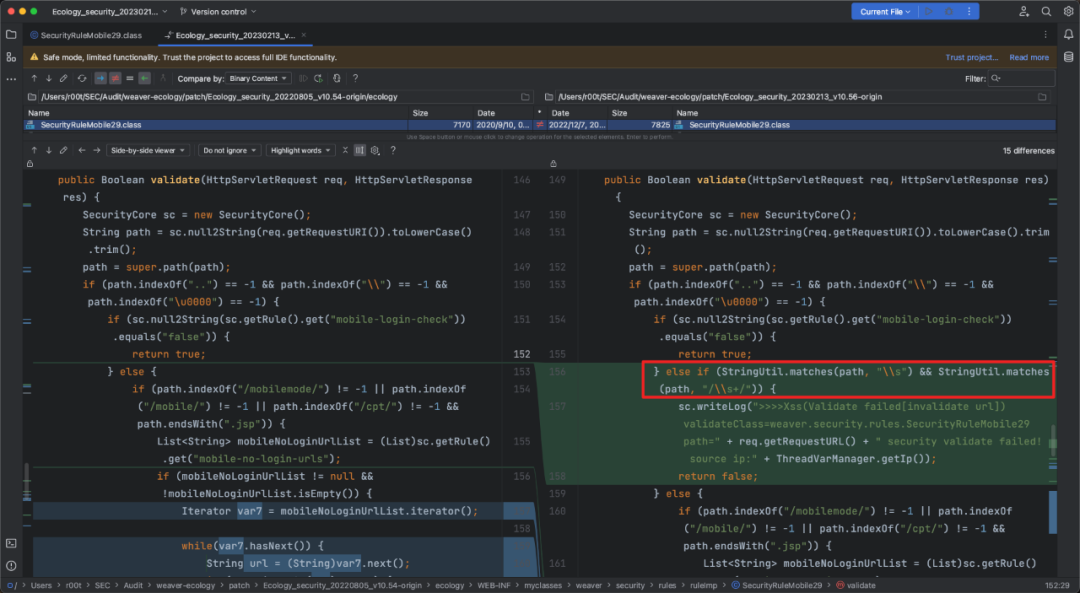Screen dimensions: 1080x593
Task: Open Code With Me user icon
Action: point(1024,12)
